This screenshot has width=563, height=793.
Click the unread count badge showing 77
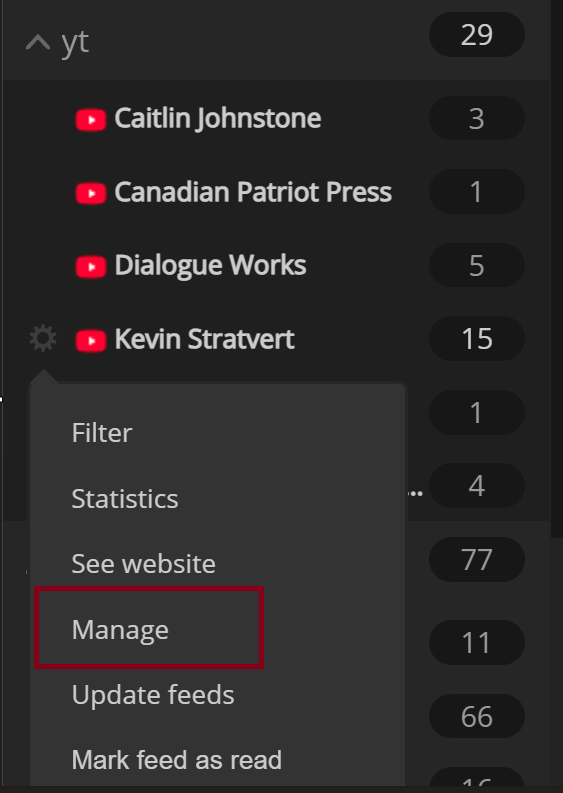pyautogui.click(x=477, y=559)
